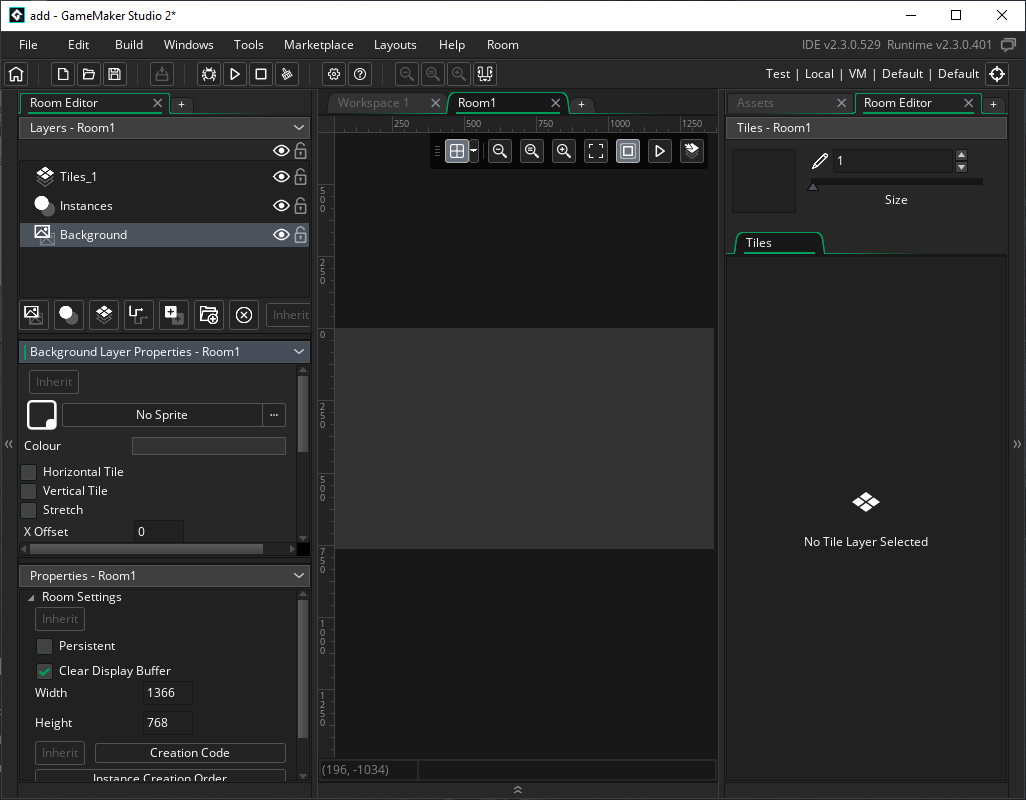
Task: Pick the background Colour swatch
Action: pos(209,446)
